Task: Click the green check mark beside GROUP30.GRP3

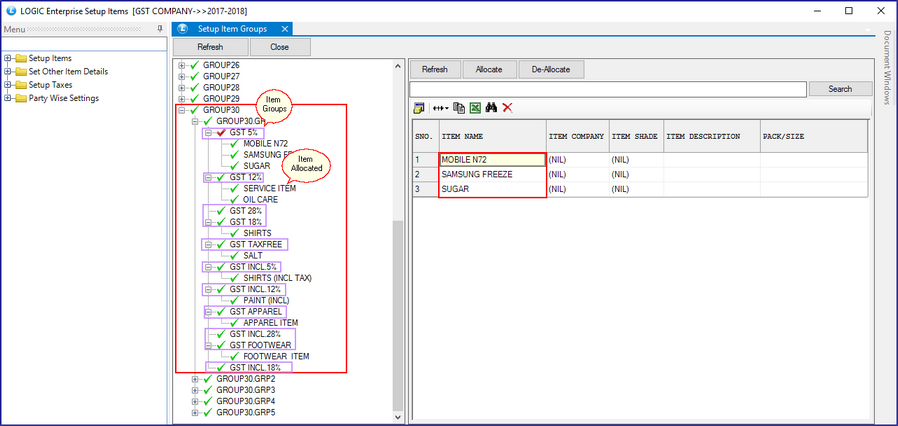Action: point(208,390)
